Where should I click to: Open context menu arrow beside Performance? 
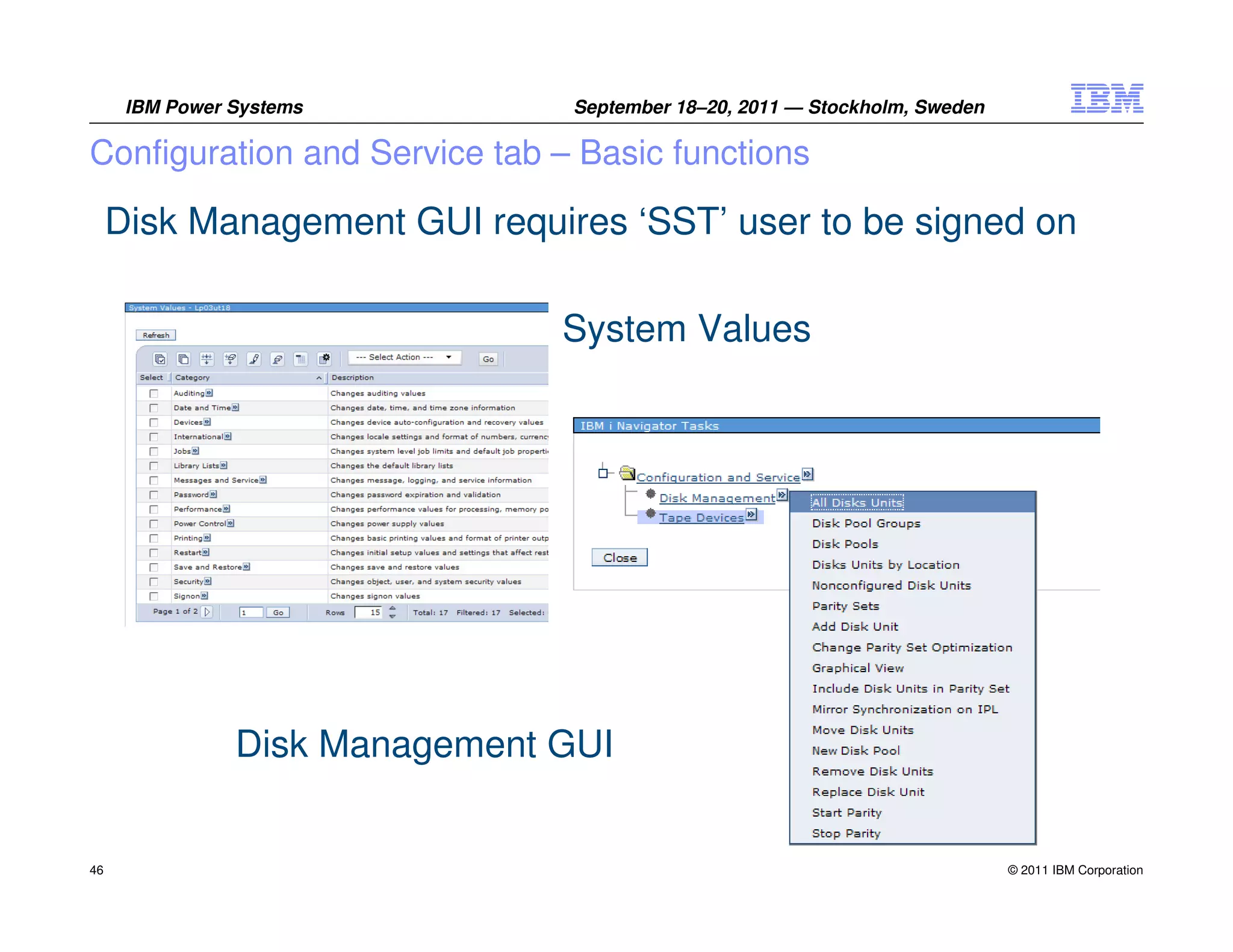pos(226,508)
